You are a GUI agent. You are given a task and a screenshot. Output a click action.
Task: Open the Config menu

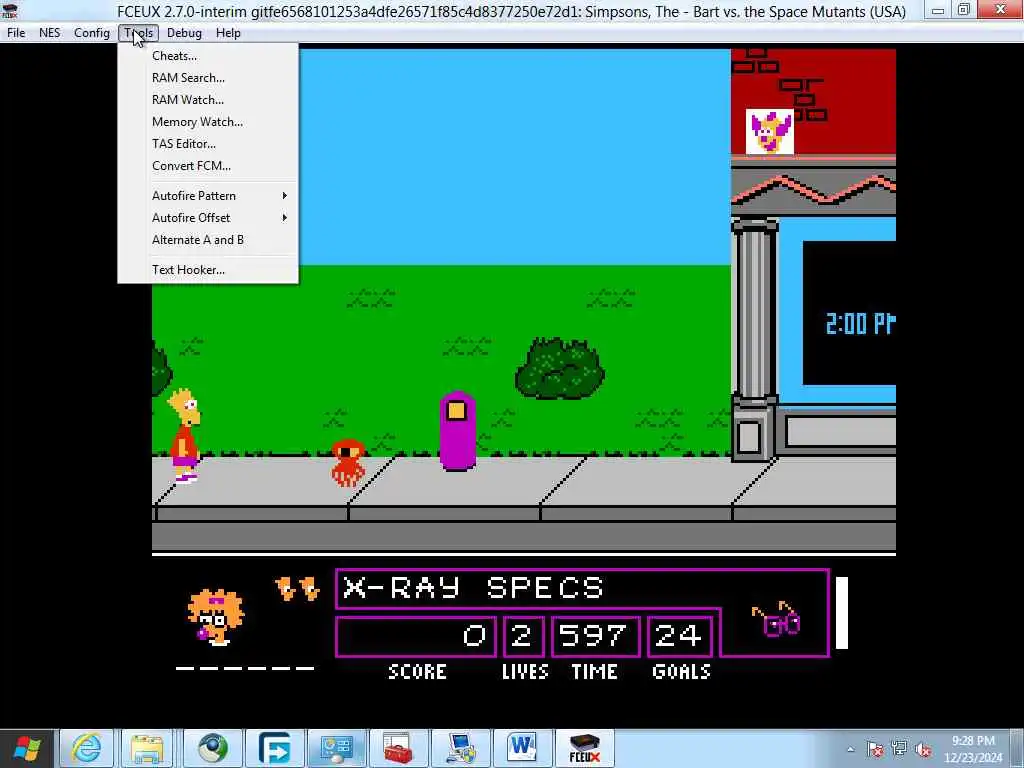pos(91,33)
